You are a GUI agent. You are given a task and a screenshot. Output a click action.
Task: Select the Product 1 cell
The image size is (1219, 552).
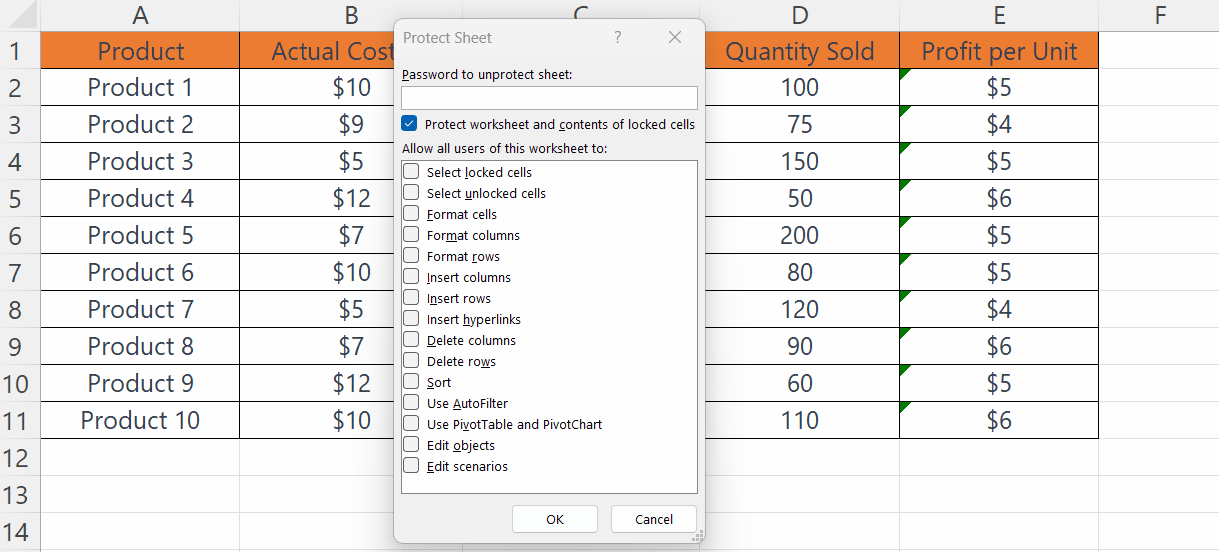point(140,88)
